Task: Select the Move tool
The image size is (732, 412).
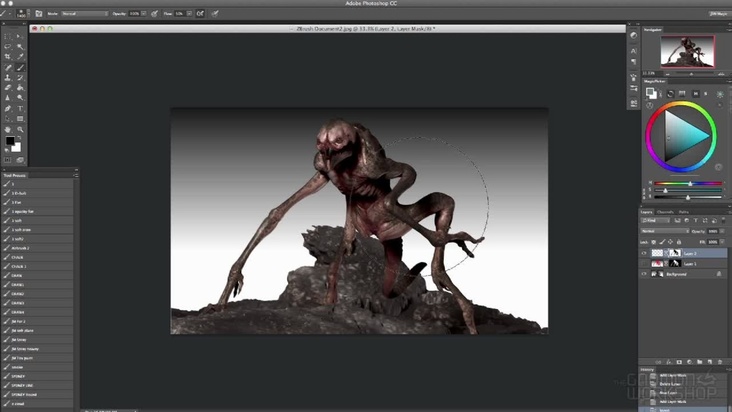Action: (20, 36)
